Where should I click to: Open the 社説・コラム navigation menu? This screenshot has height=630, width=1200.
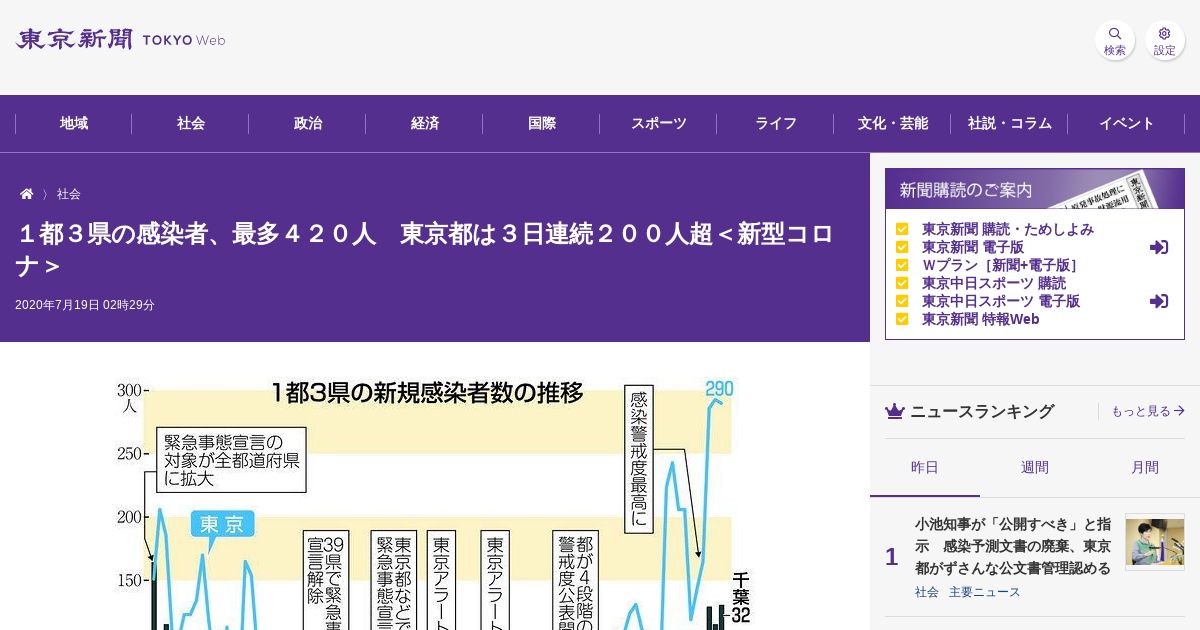[x=1010, y=124]
